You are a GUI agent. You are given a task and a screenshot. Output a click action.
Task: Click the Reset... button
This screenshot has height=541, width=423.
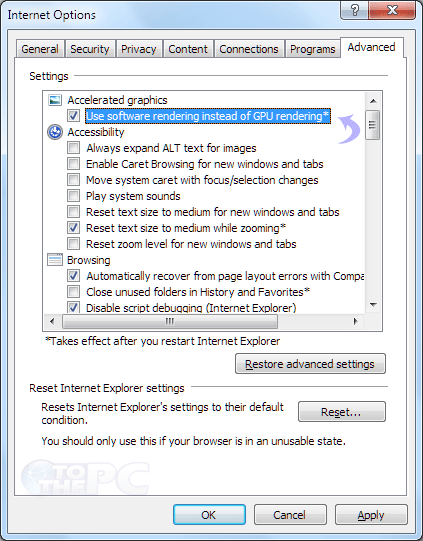pos(342,412)
